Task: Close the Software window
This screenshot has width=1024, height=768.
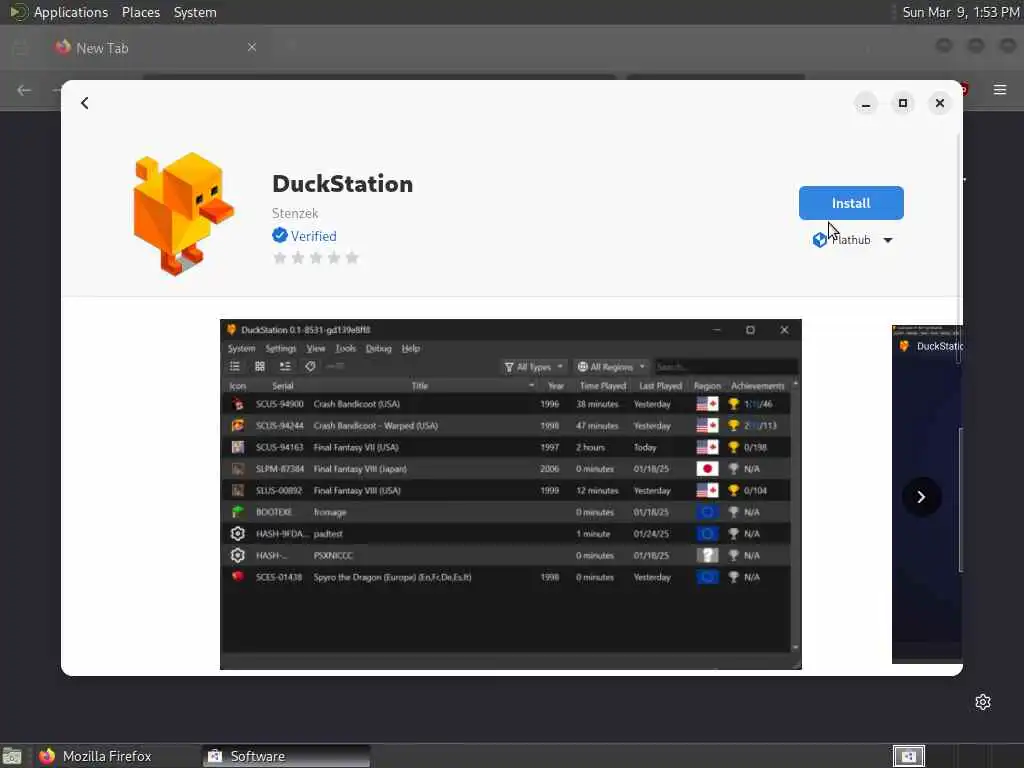Action: [940, 103]
